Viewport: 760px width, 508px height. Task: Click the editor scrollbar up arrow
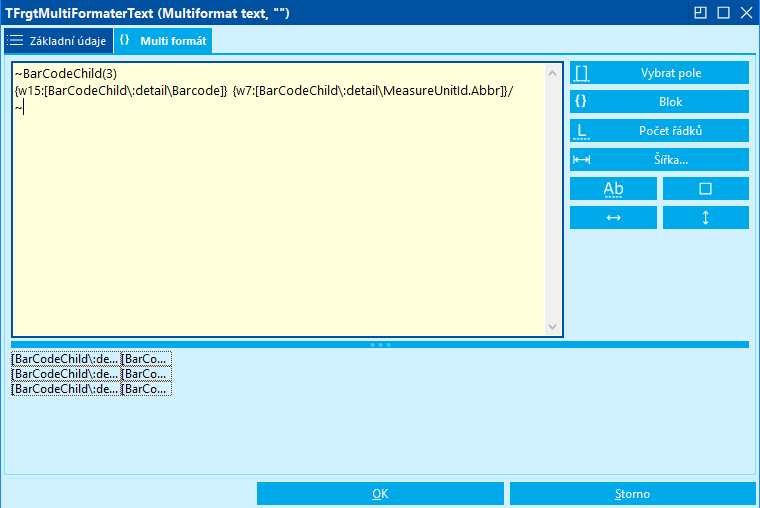tap(553, 73)
